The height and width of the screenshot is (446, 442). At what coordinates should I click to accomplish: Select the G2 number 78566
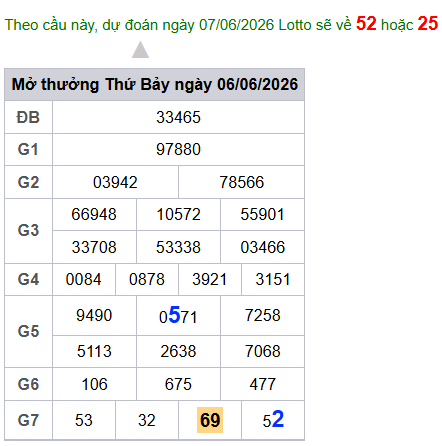[x=242, y=182]
